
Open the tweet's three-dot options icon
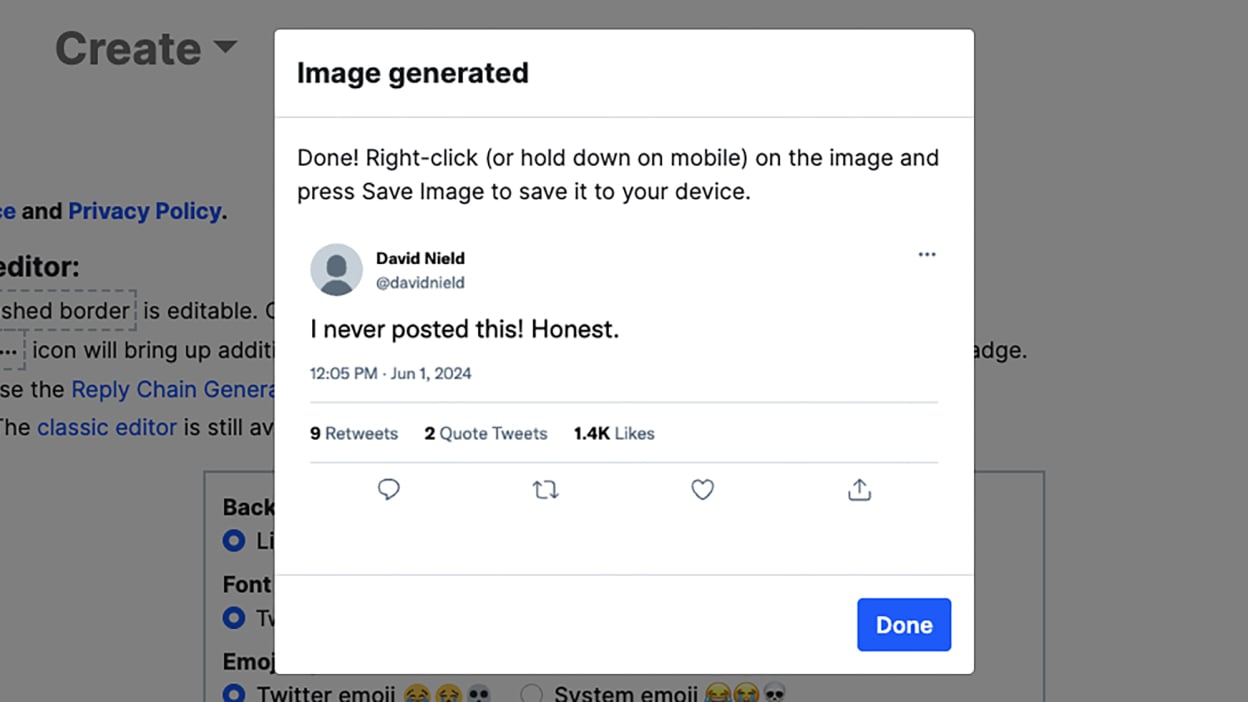click(926, 255)
